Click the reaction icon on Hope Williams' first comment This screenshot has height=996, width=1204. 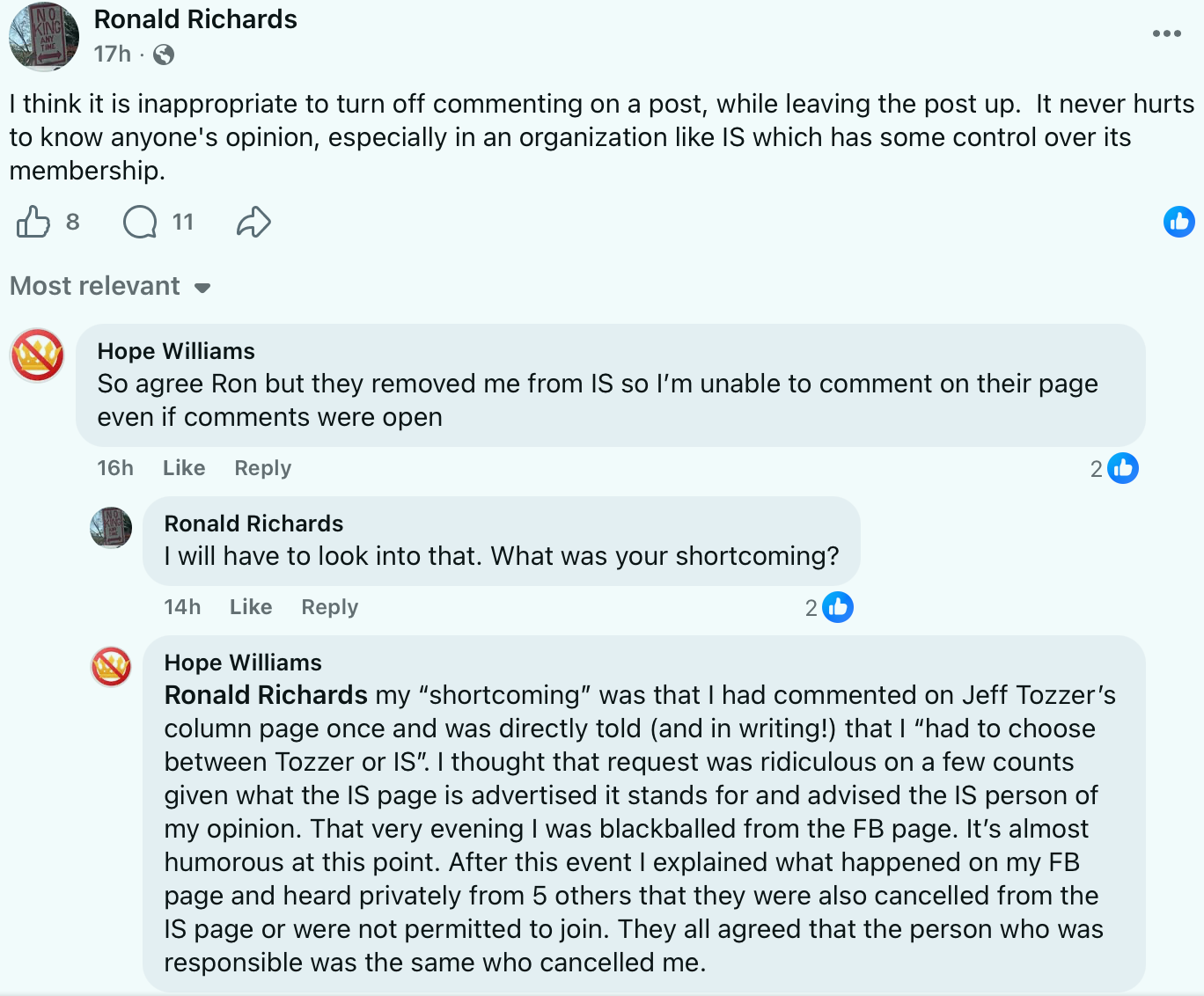(1123, 468)
